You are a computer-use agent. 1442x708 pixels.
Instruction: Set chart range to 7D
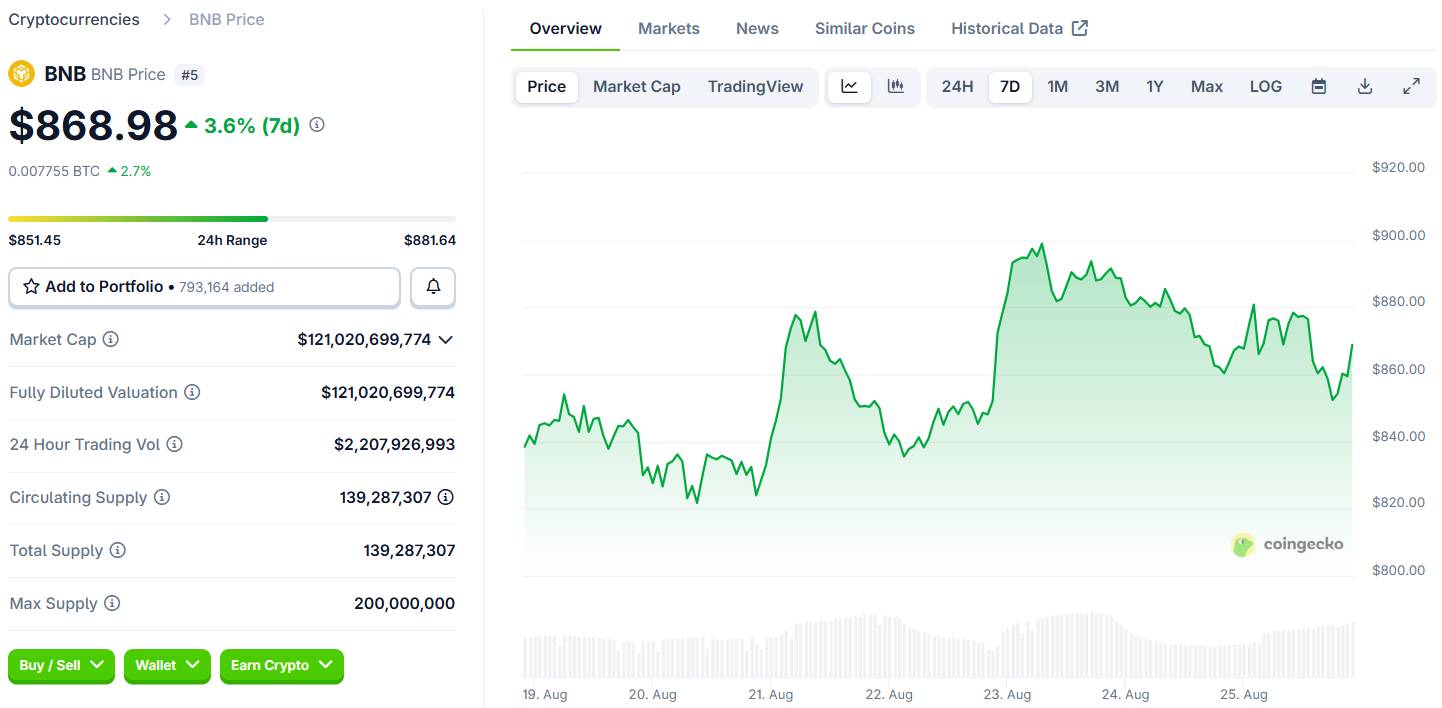[x=1010, y=87]
